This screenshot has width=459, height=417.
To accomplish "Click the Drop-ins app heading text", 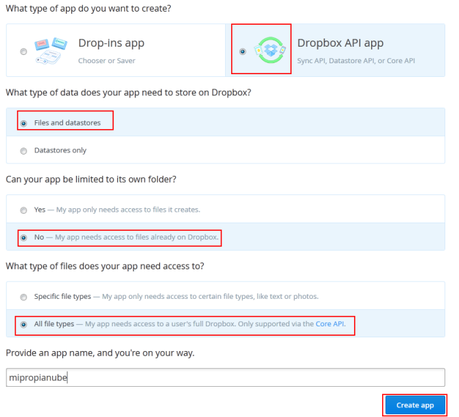I will 111,43.
